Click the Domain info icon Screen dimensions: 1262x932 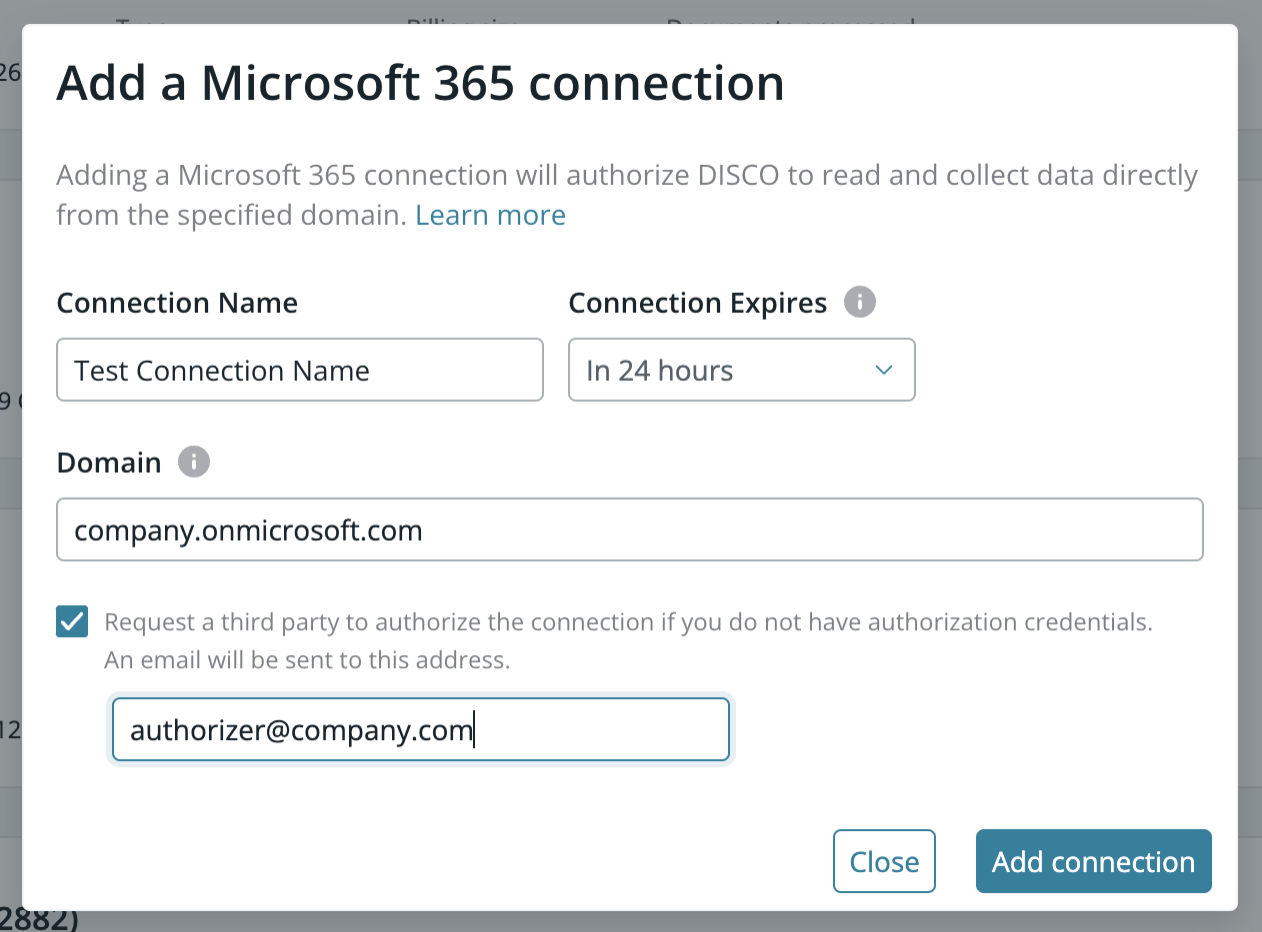click(x=194, y=462)
